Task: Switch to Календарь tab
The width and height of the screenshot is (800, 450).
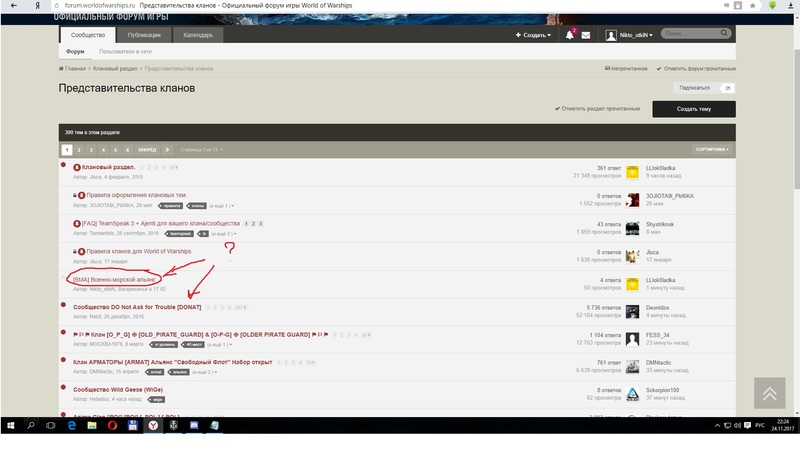Action: (198, 35)
